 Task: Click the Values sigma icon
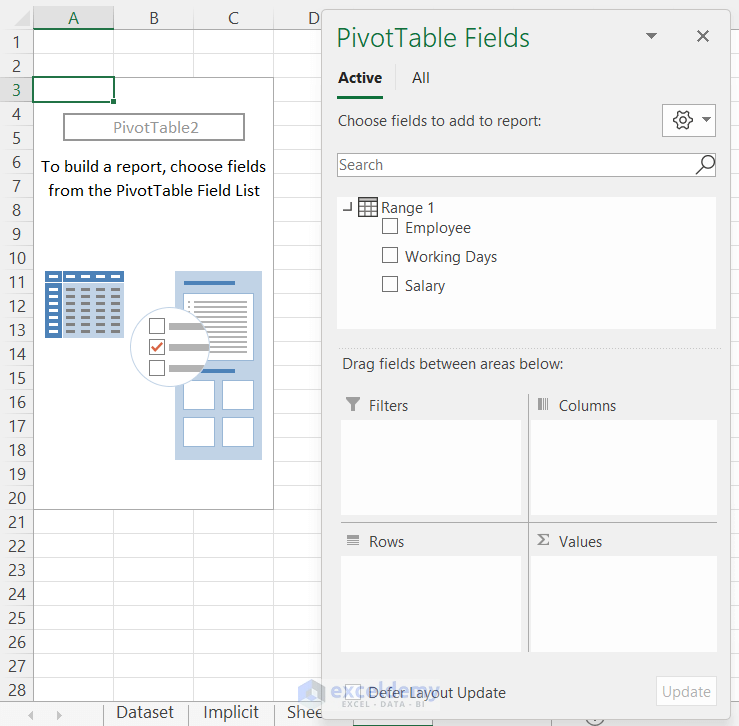(x=543, y=541)
